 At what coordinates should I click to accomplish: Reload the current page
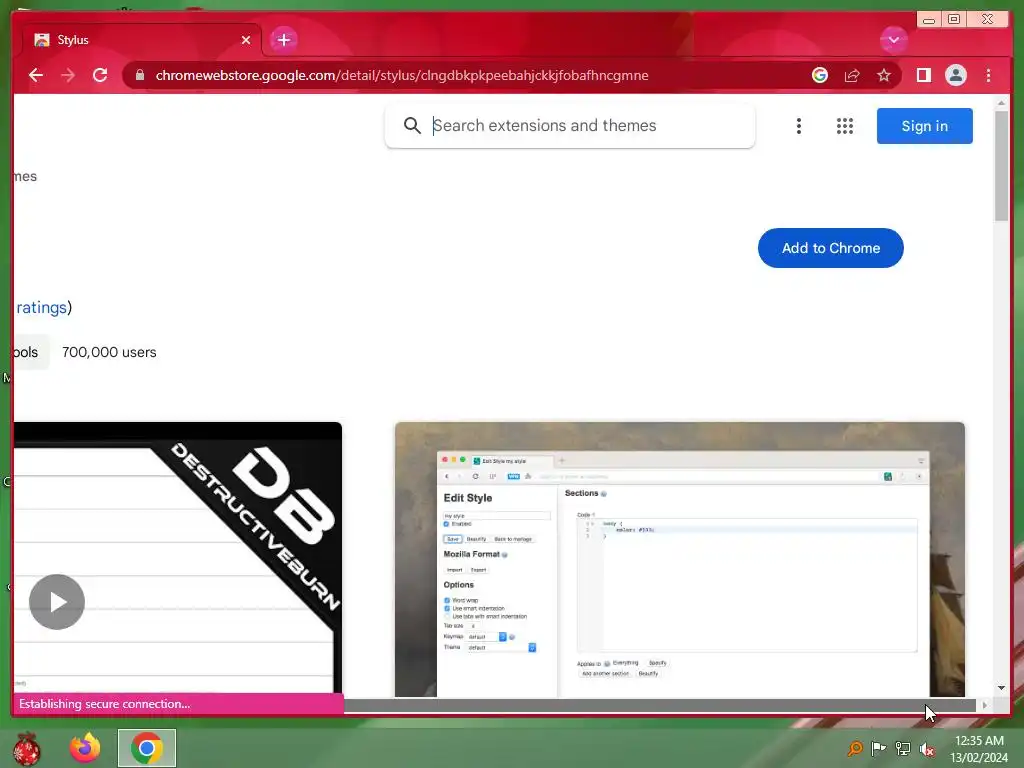tap(100, 75)
